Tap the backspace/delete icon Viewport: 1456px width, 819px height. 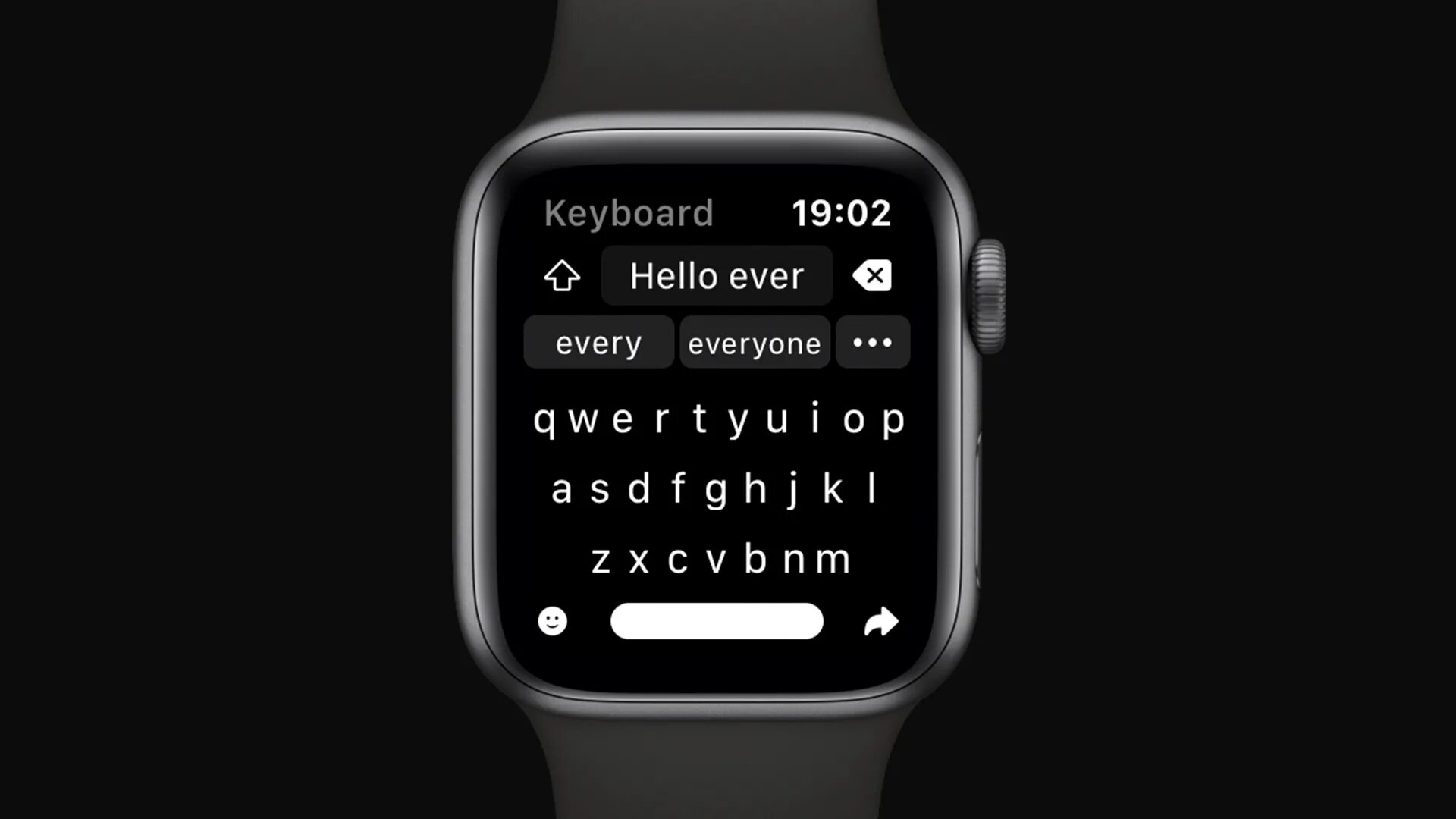(871, 276)
